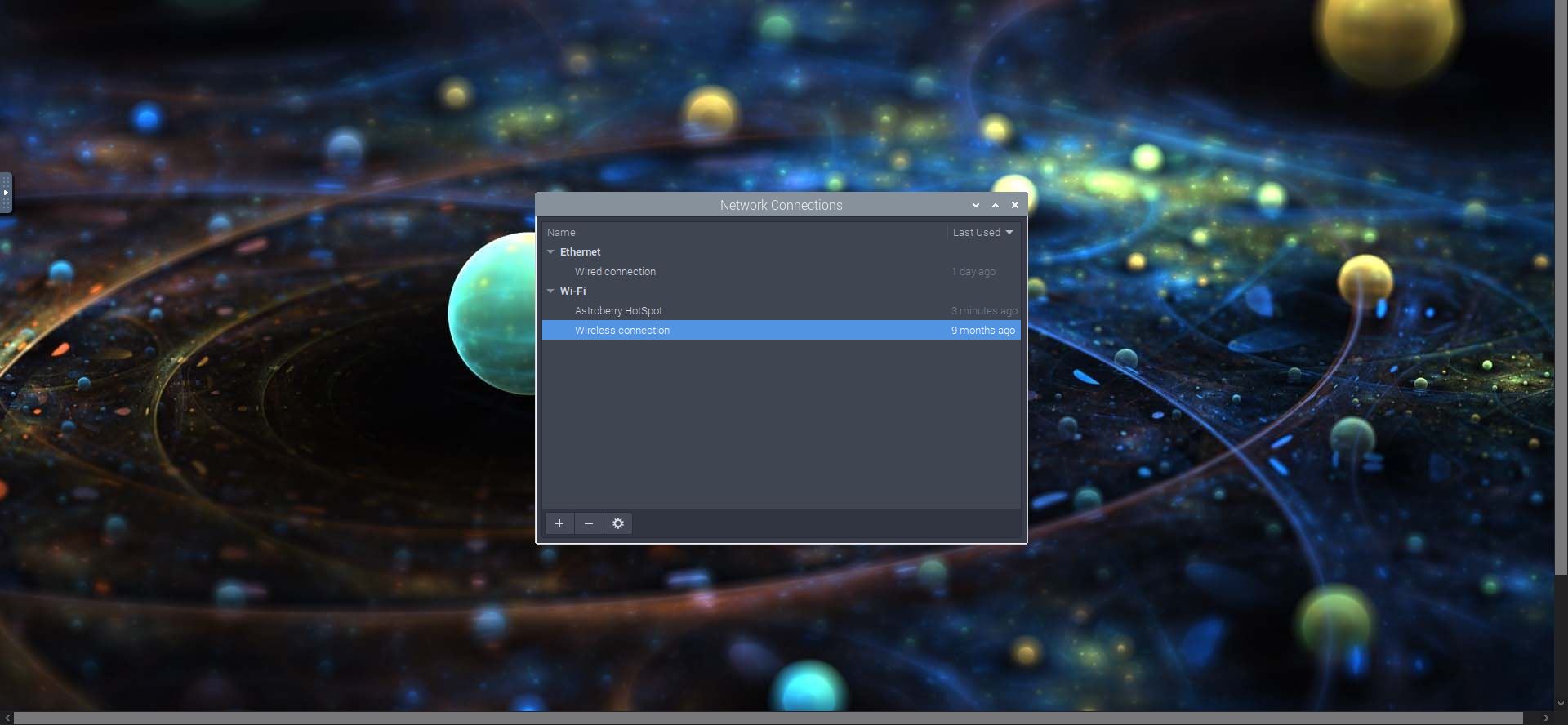Click the Wi-Fi group label
1568x725 pixels.
point(572,291)
